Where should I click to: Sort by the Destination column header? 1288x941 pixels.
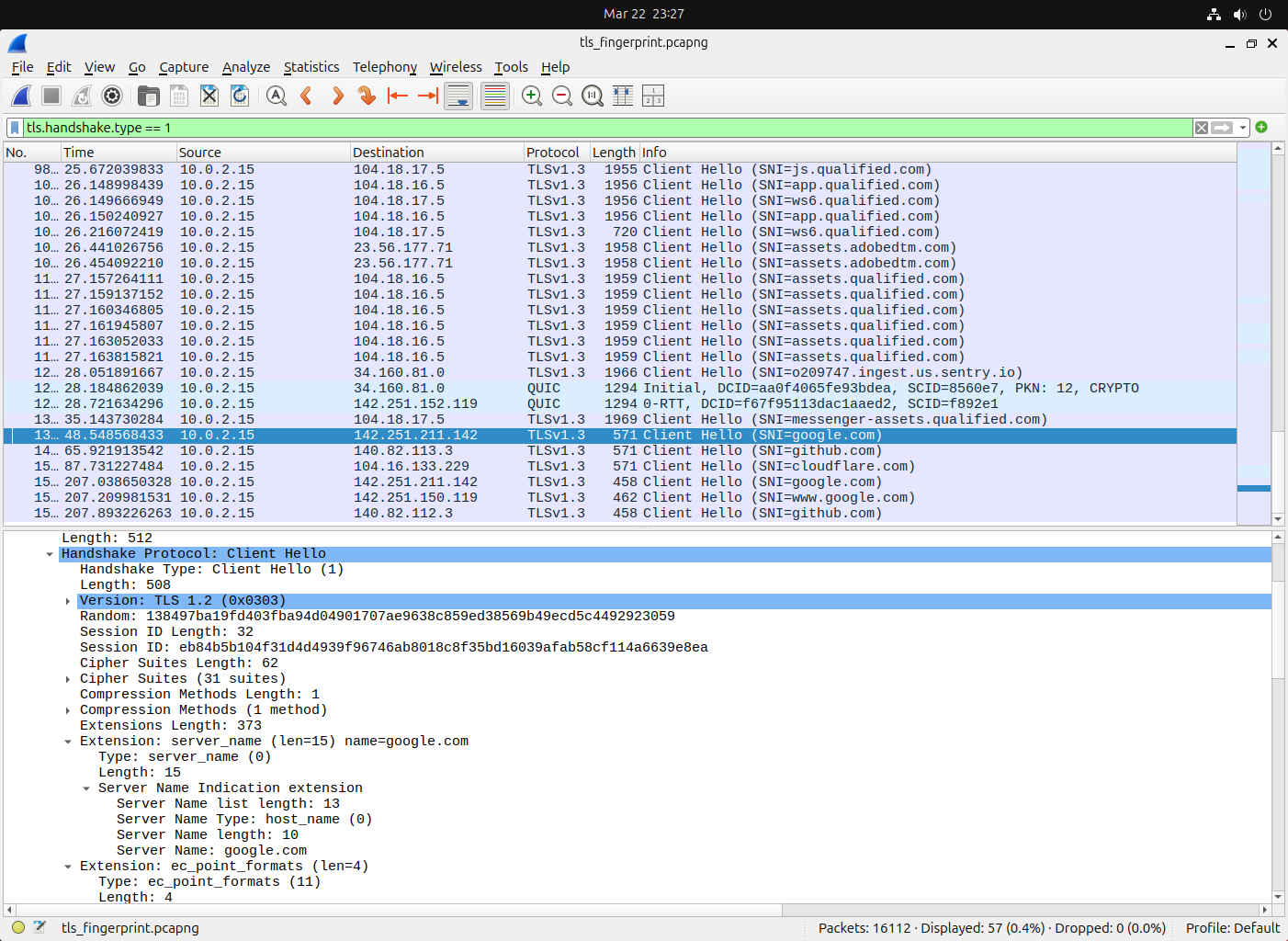[x=437, y=153]
